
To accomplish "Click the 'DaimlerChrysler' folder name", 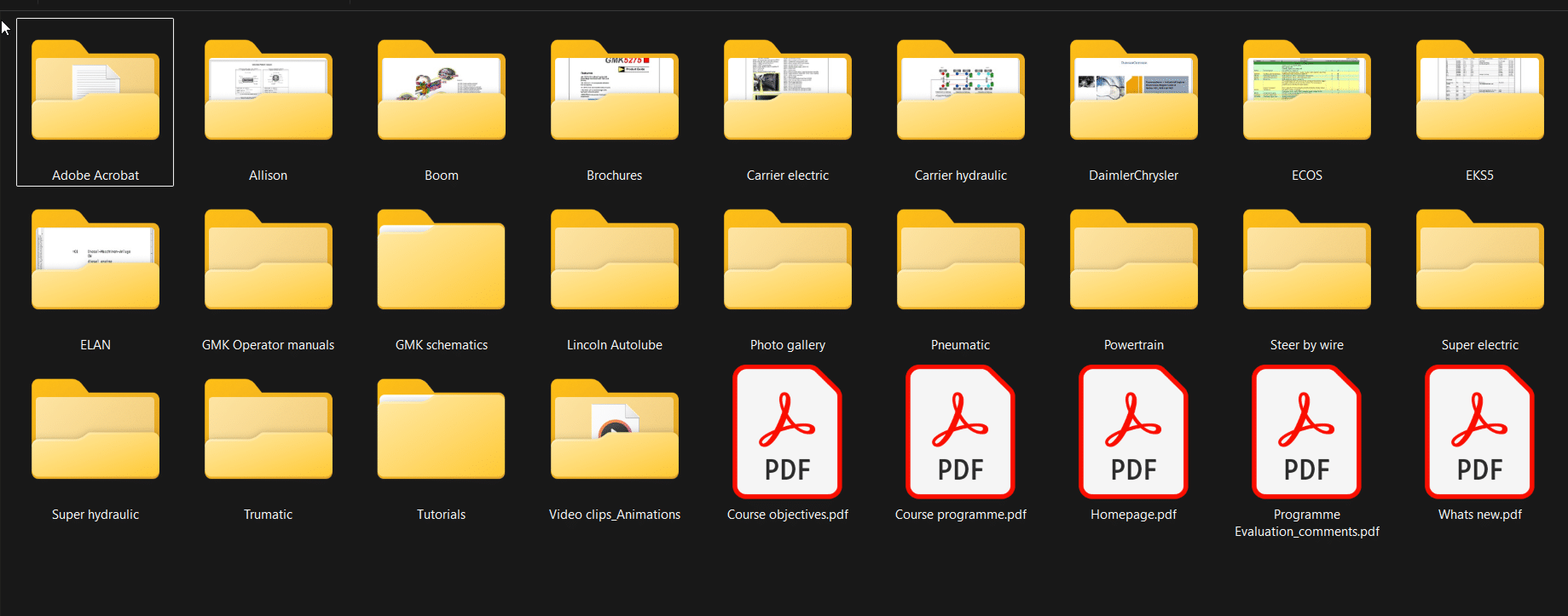I will 1134,176.
